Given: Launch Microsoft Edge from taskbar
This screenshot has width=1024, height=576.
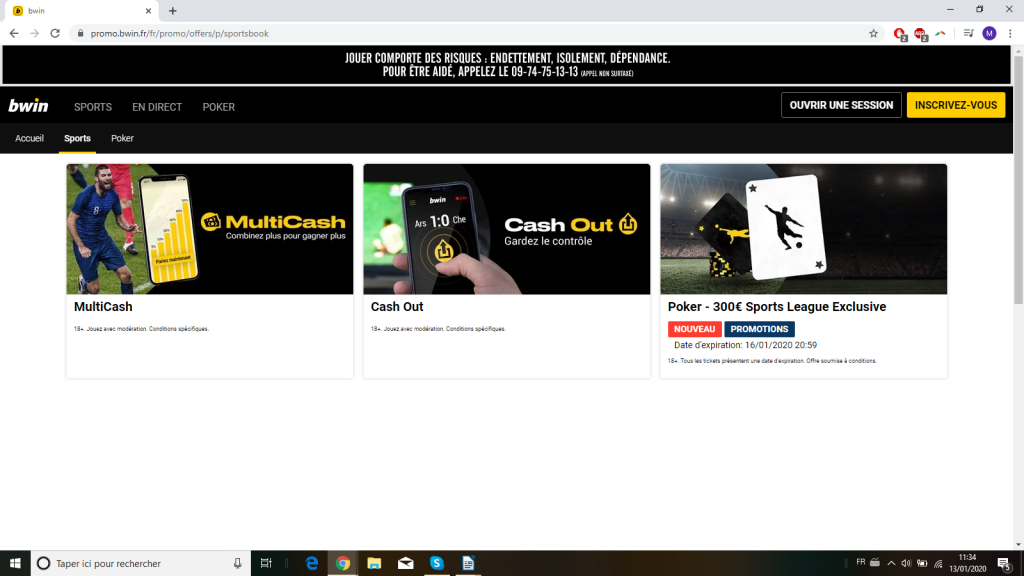Looking at the screenshot, I should pos(312,563).
